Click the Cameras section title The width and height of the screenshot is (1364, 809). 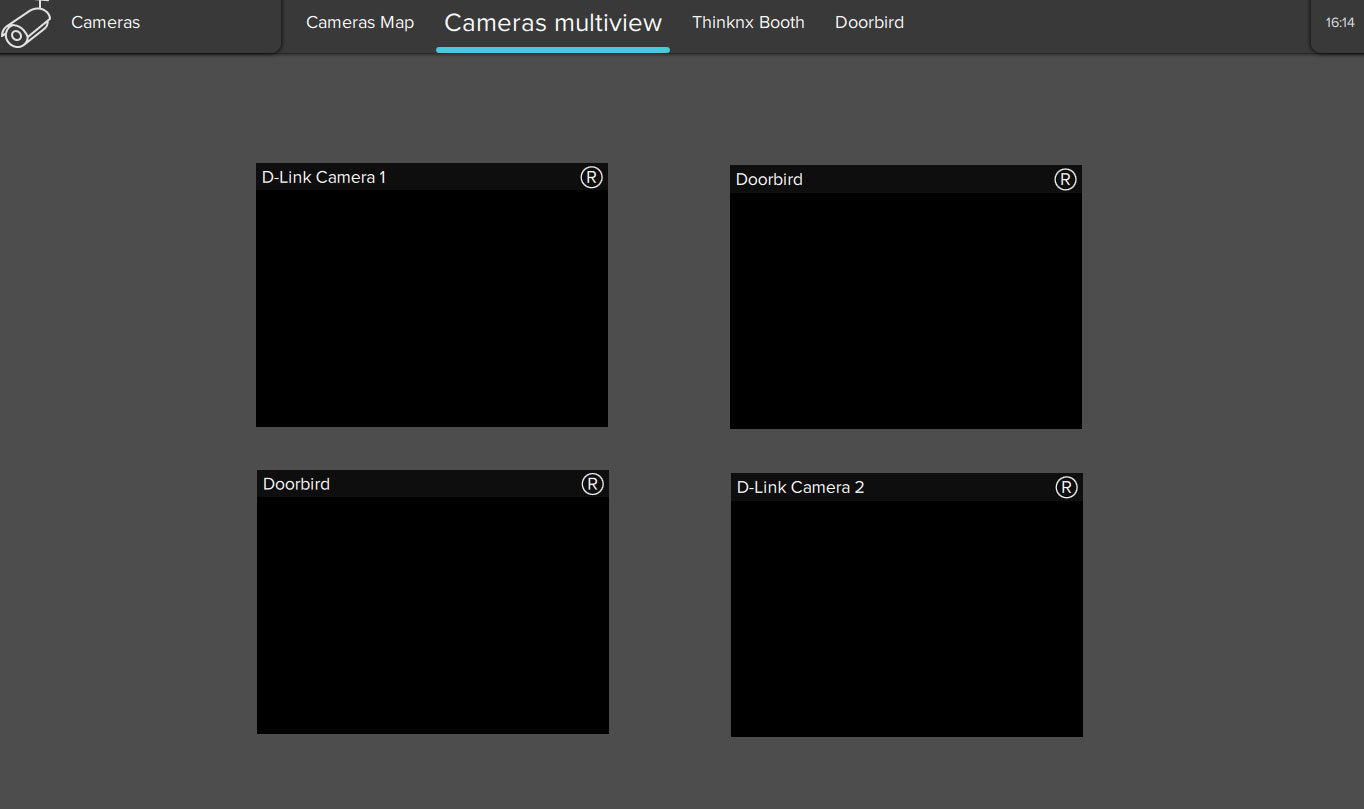click(105, 22)
